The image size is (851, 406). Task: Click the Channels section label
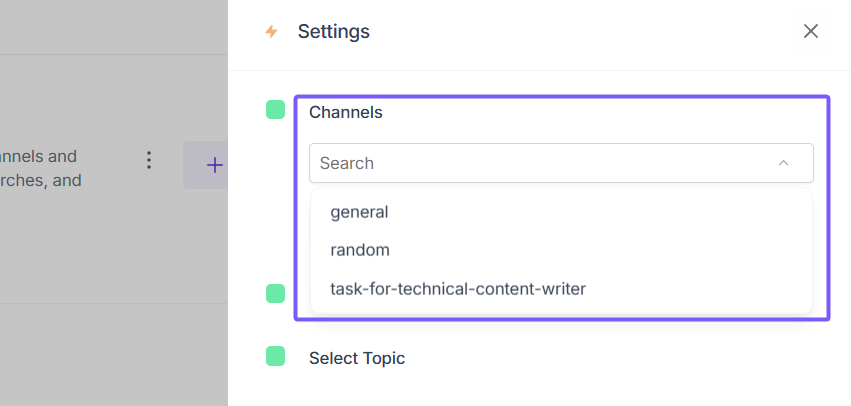pyautogui.click(x=346, y=112)
